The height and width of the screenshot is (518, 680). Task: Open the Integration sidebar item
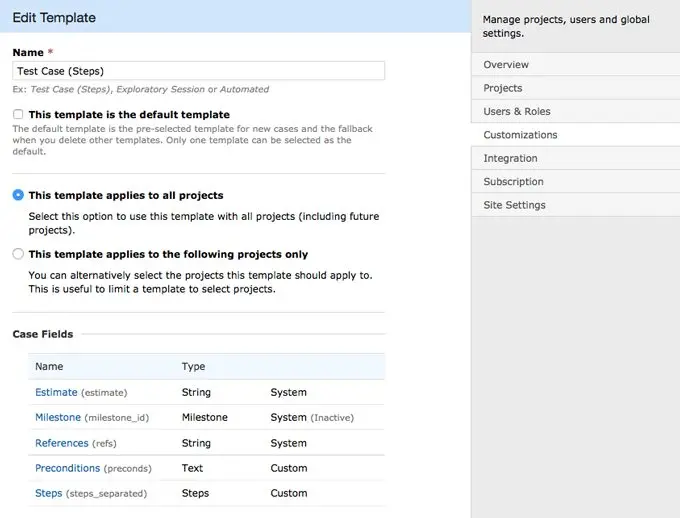[x=575, y=158]
